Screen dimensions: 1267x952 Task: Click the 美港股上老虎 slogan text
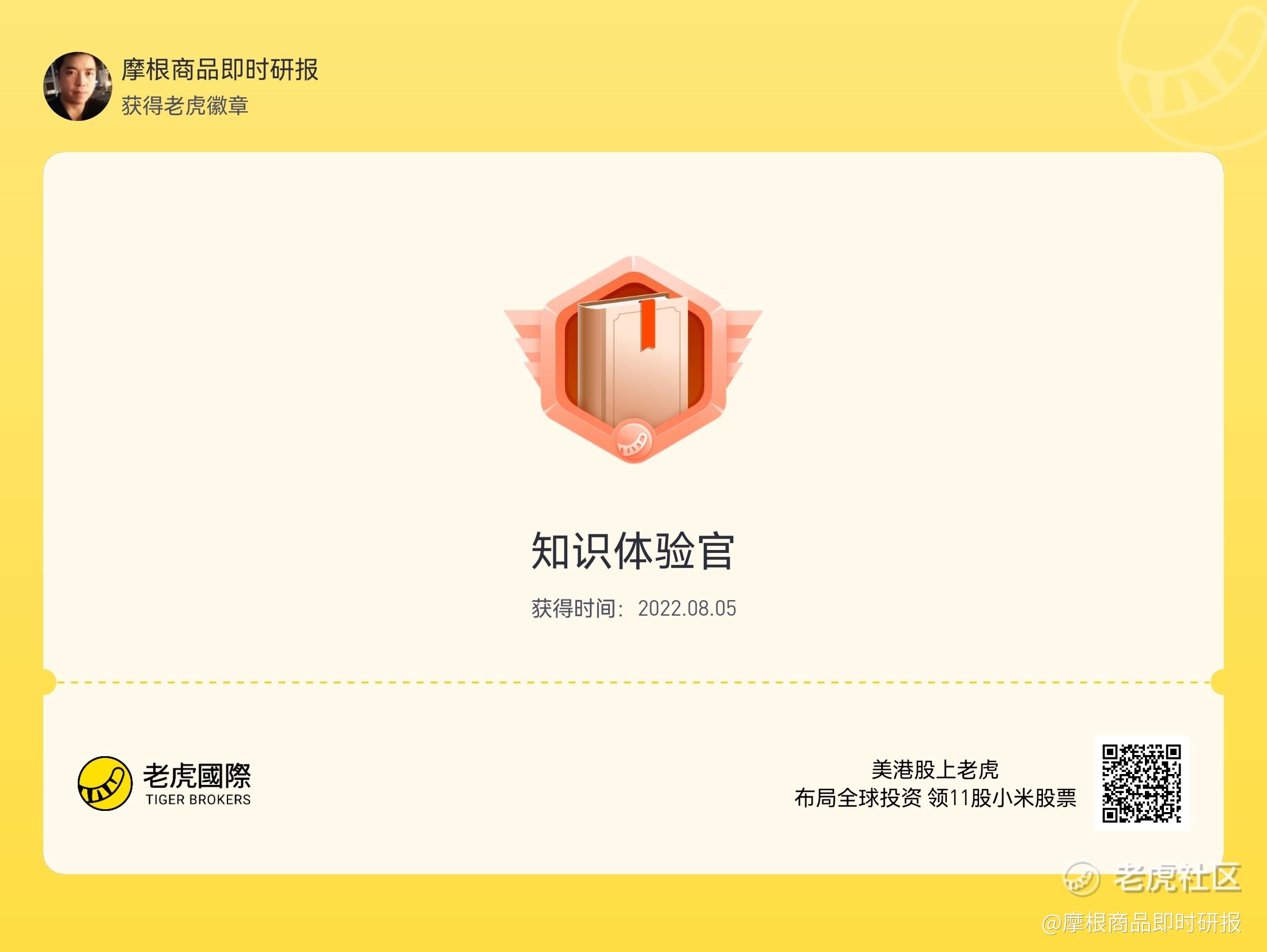(x=935, y=769)
